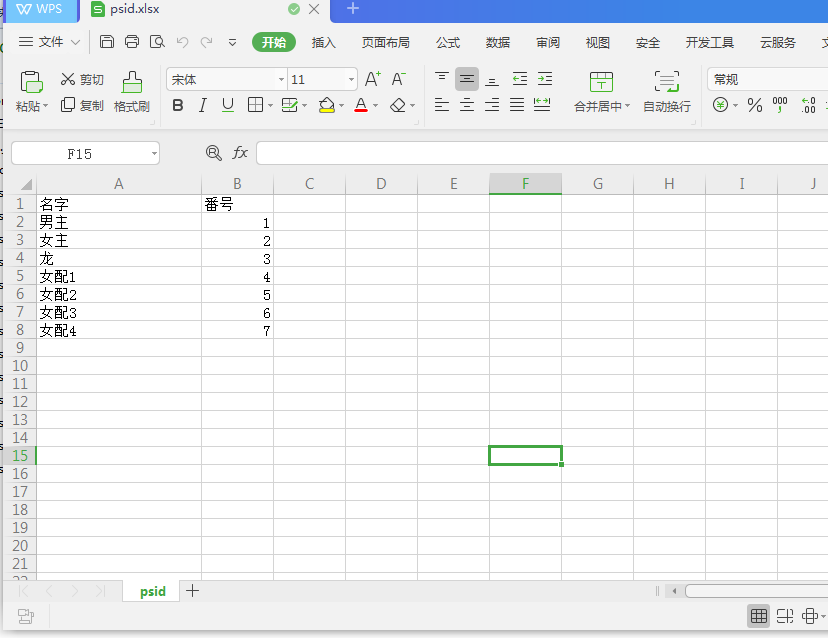828x638 pixels.
Task: Open the 公式 ribbon tab
Action: tap(448, 42)
